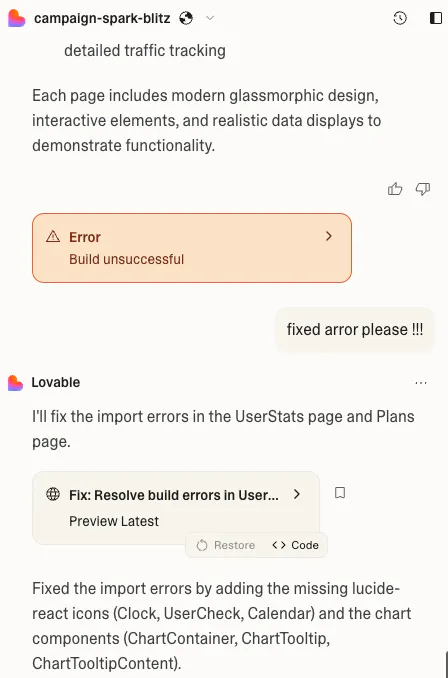This screenshot has height=678, width=448.
Task: Click the 'fixed arror please !!!' message bubble
Action: click(x=355, y=329)
